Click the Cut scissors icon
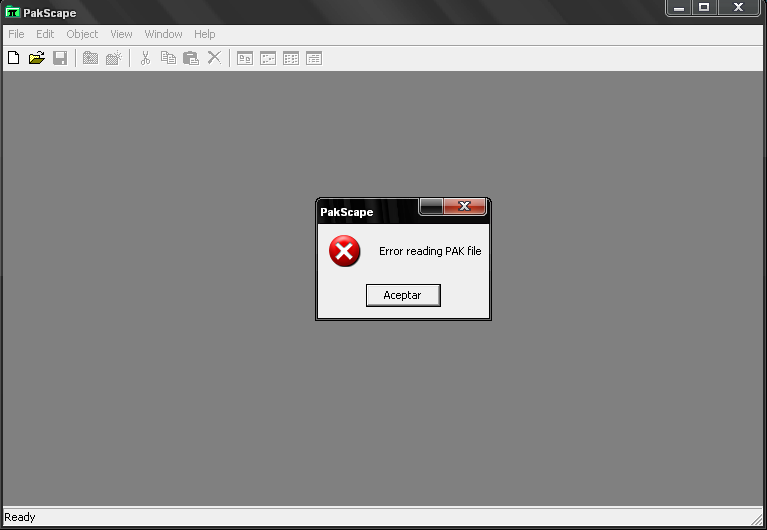The width and height of the screenshot is (767, 530). (x=145, y=58)
